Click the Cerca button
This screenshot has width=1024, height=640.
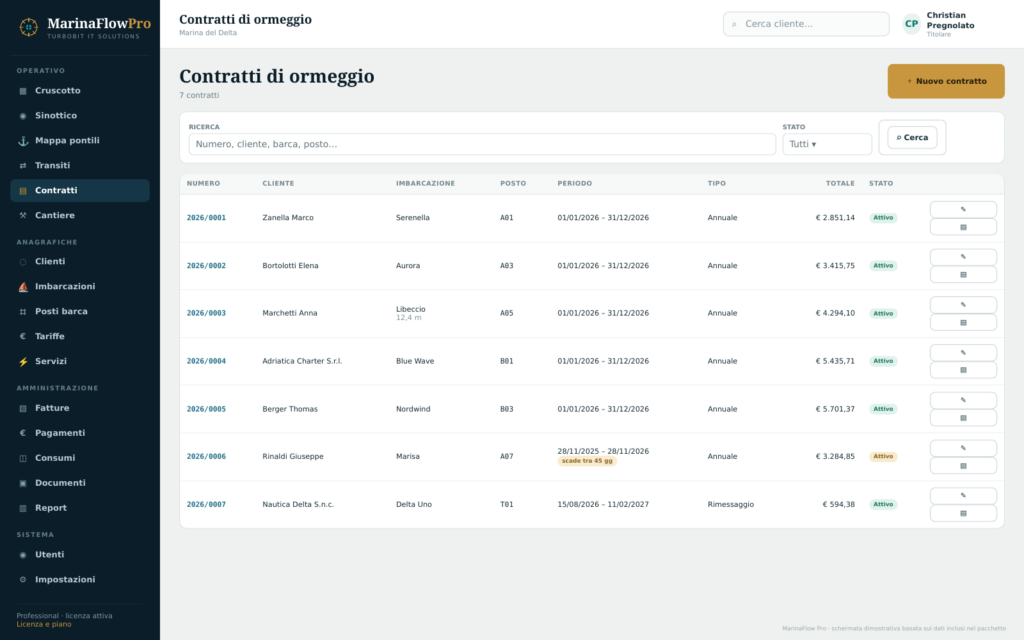[x=912, y=137]
